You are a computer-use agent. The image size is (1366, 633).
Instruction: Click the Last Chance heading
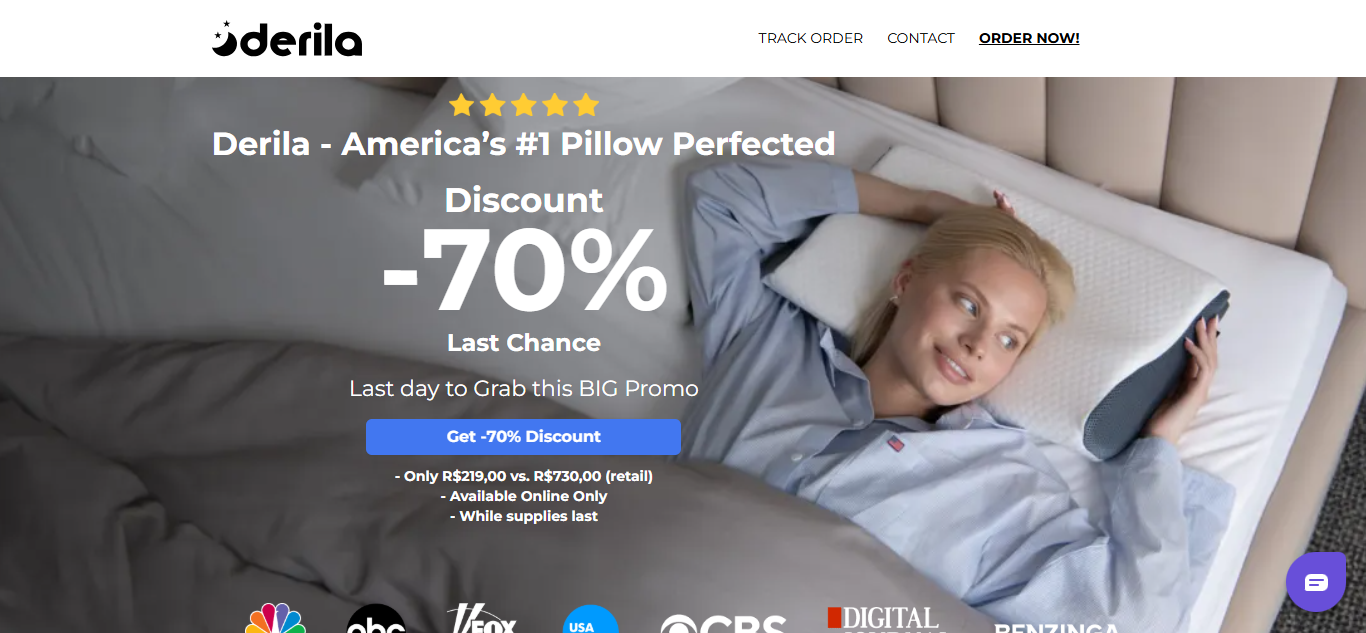click(524, 343)
